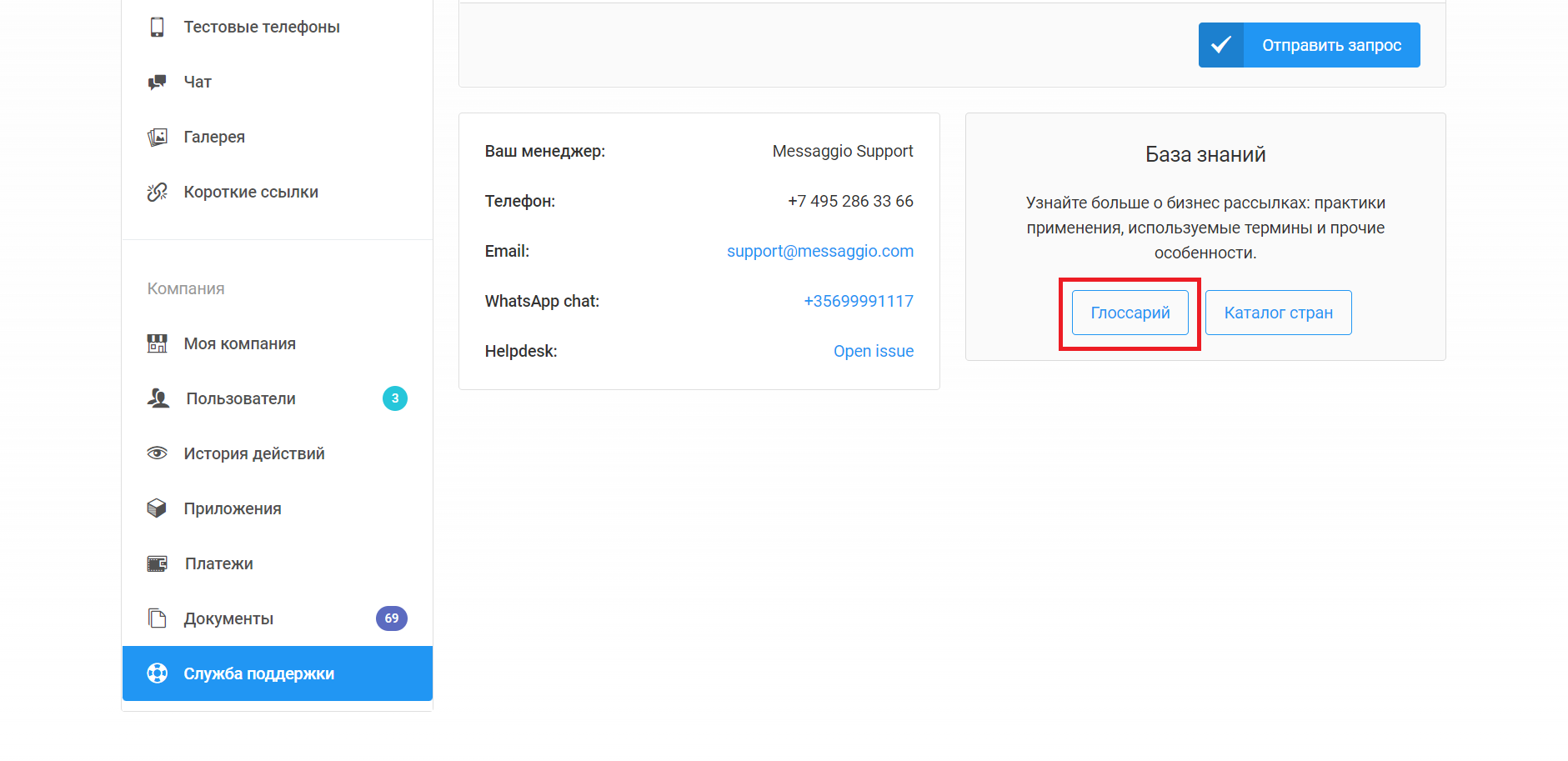Click support@messaggio.com email link
The image size is (1568, 761).
820,251
